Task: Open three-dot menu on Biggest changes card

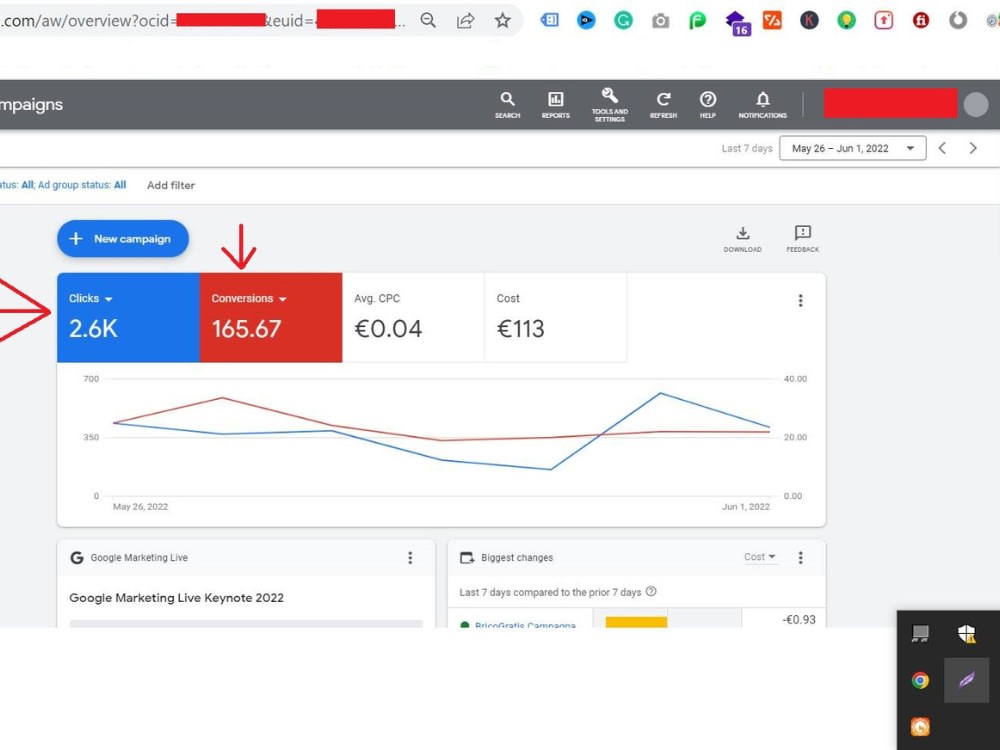Action: (800, 557)
